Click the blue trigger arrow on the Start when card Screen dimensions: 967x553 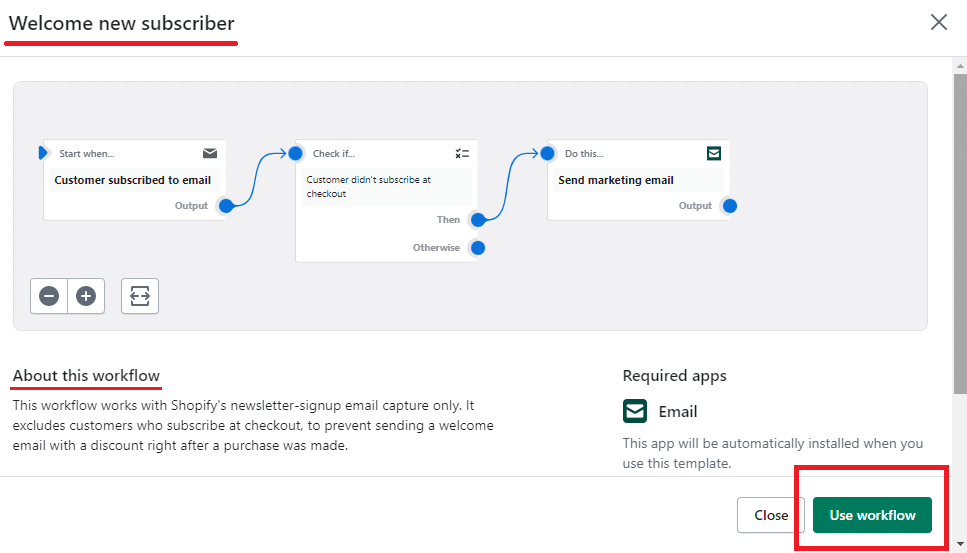43,153
